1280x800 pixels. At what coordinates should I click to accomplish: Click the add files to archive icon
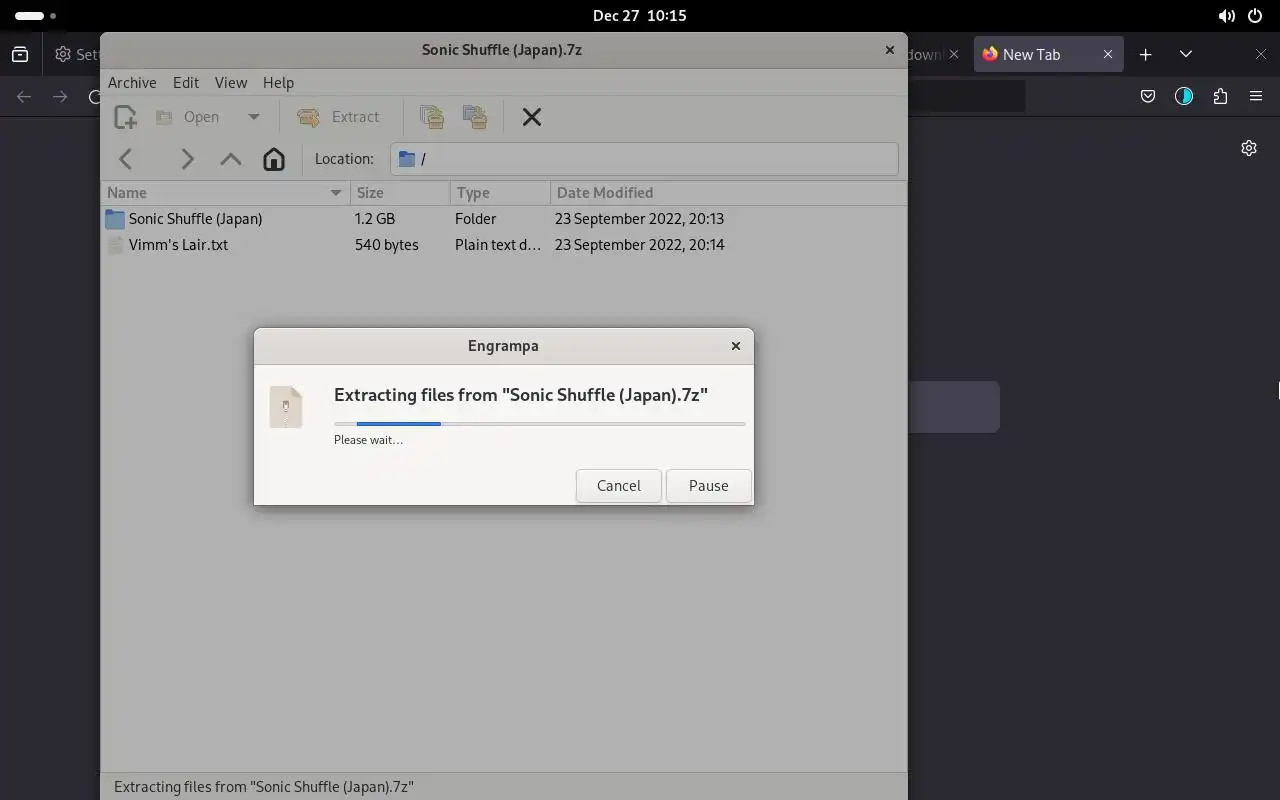432,117
